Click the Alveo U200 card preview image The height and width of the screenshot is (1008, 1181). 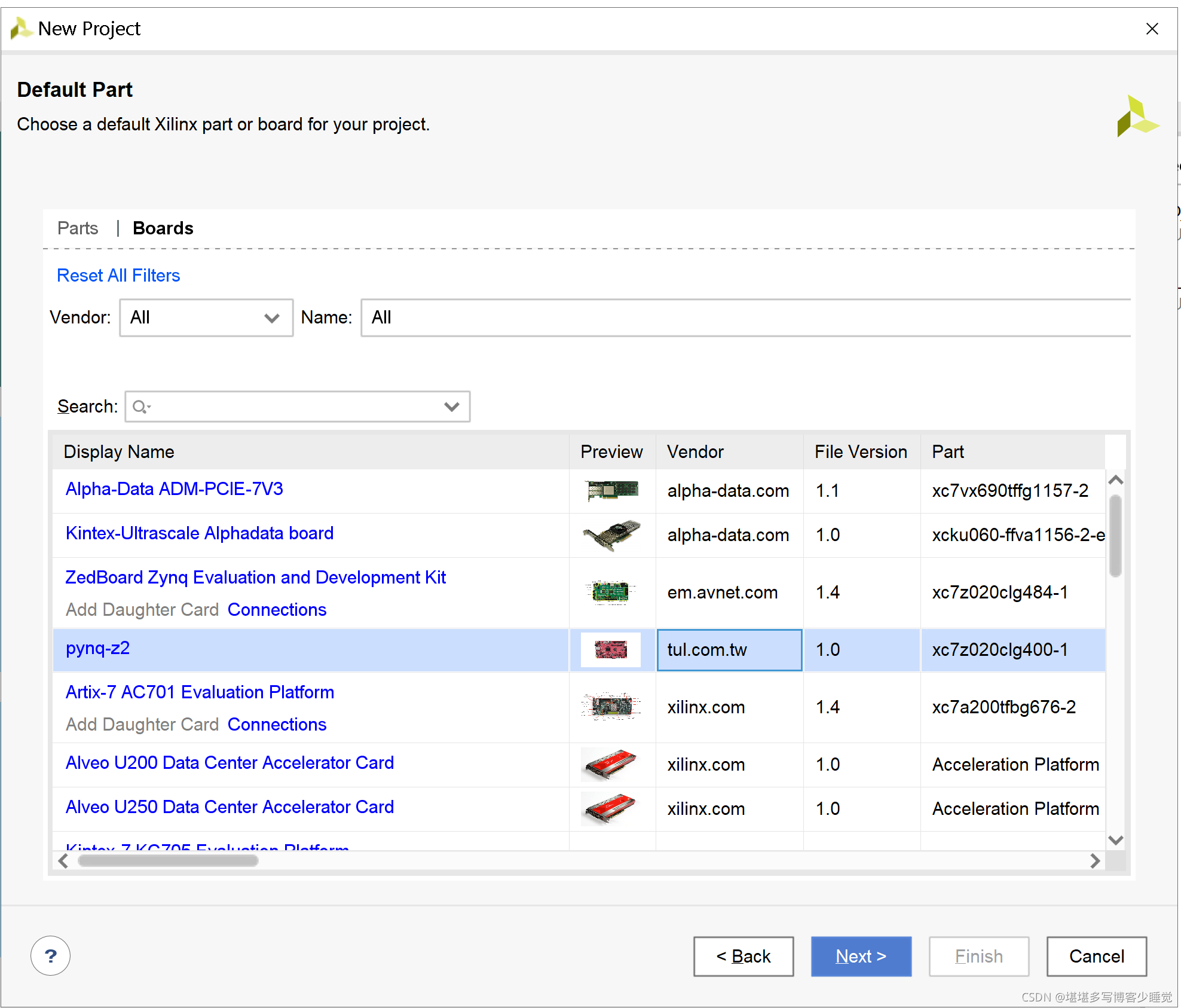click(611, 764)
